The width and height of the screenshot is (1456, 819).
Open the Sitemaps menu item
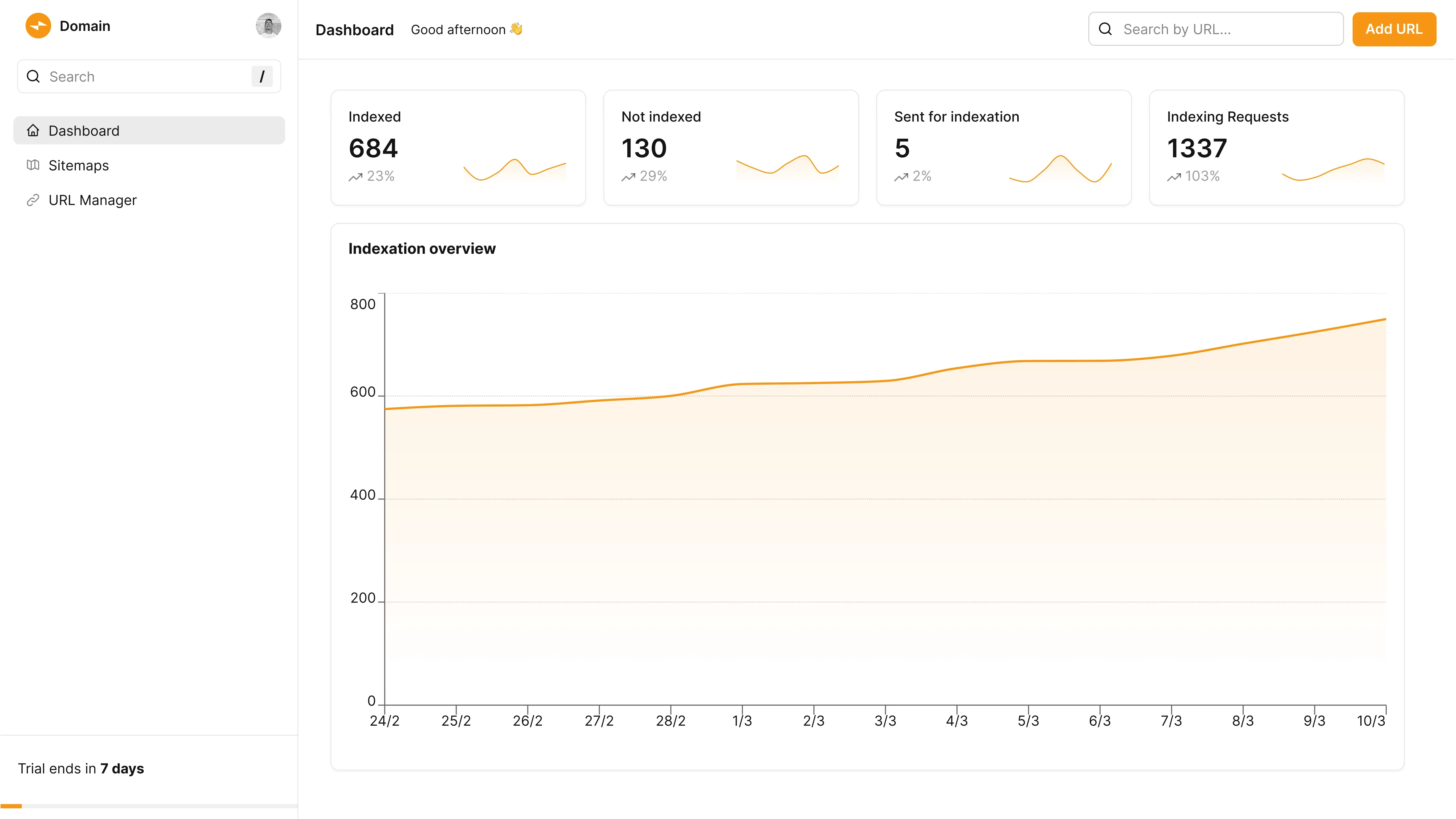click(x=149, y=165)
